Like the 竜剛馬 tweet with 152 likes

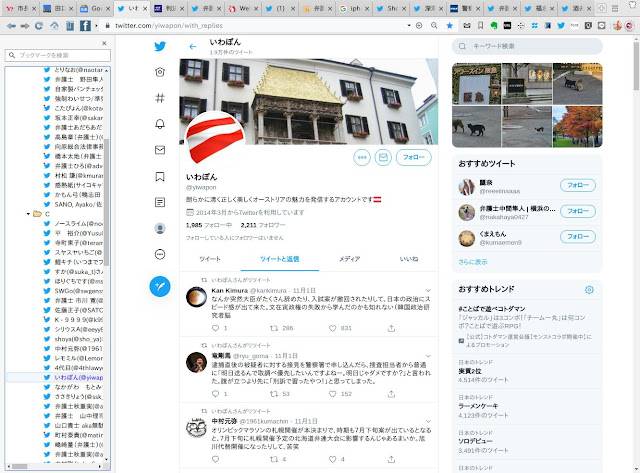click(x=333, y=394)
